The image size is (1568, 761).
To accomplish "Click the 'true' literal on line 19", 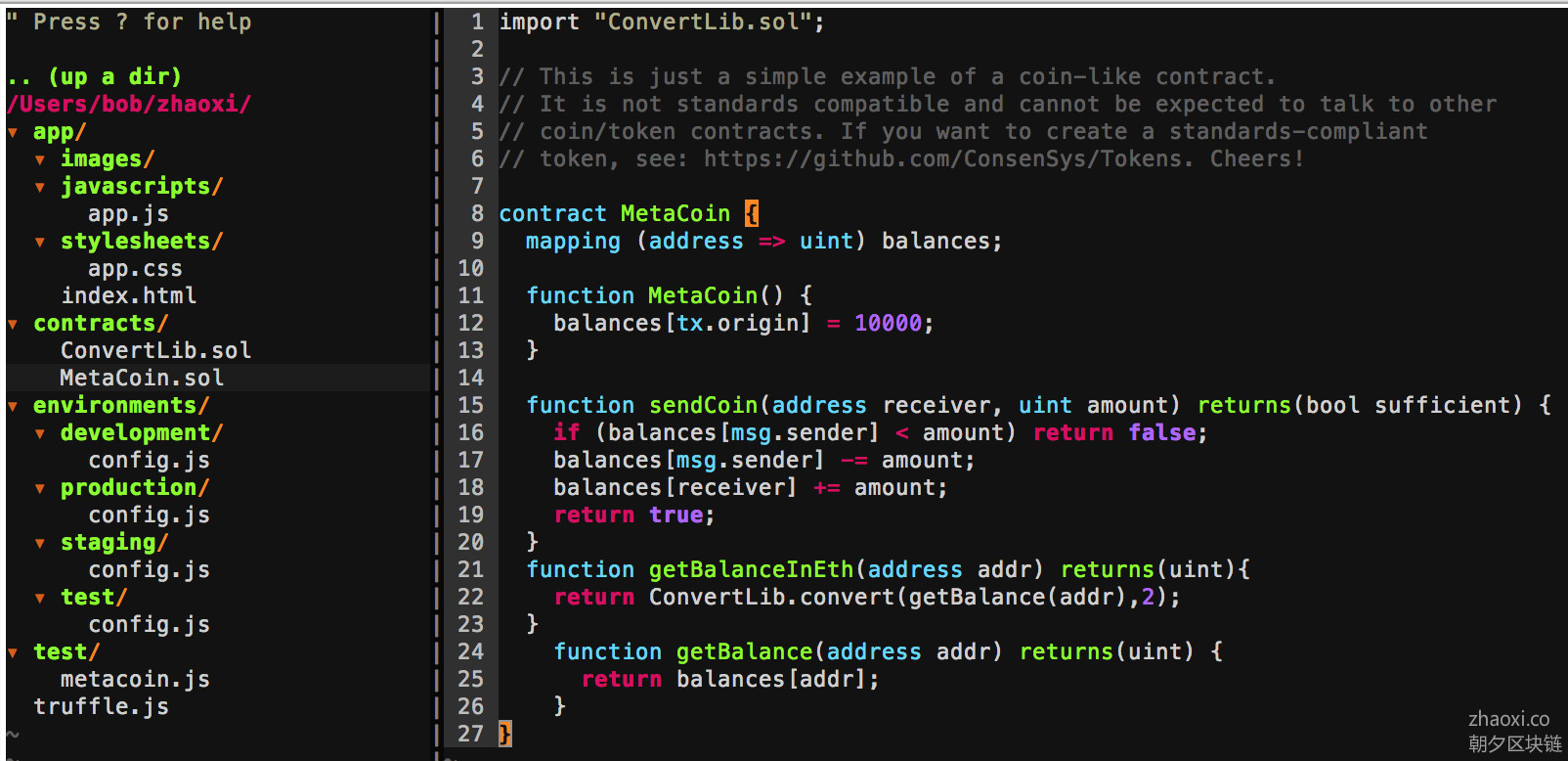I will click(x=675, y=515).
